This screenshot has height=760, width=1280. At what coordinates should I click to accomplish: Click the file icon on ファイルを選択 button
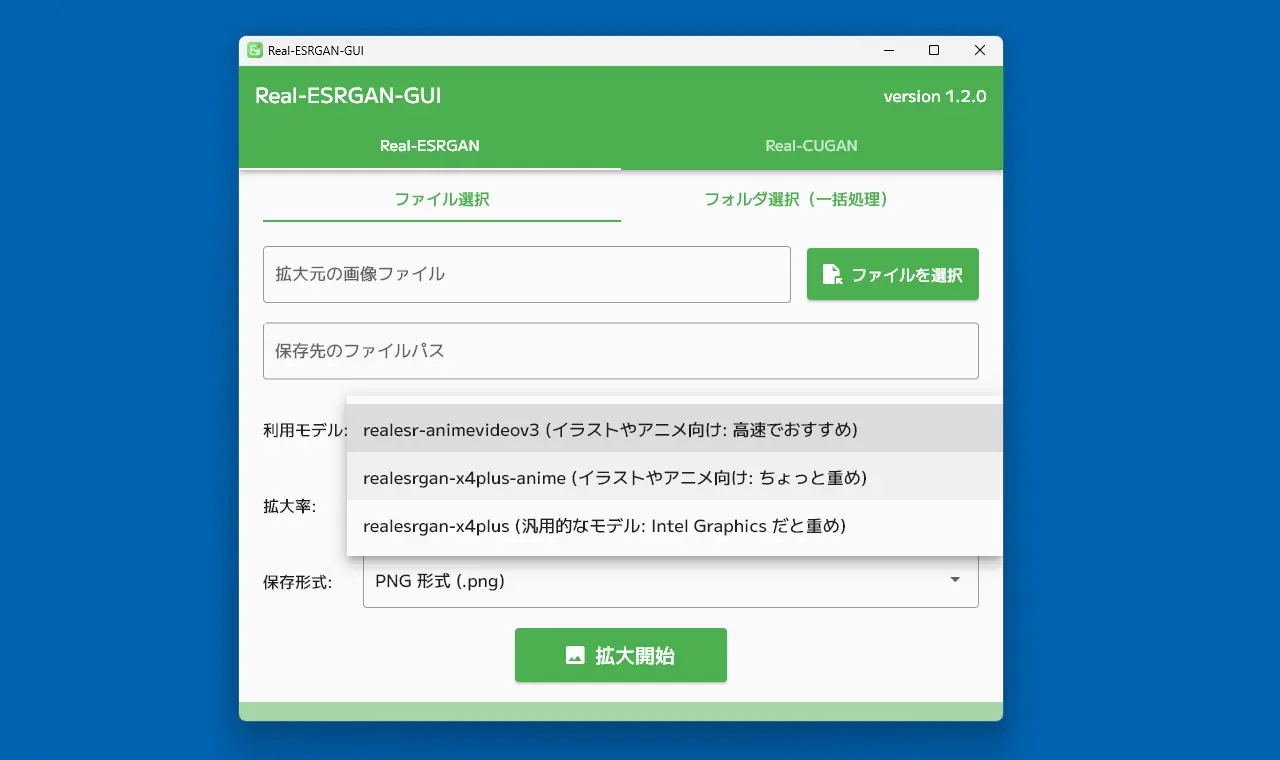(x=831, y=274)
